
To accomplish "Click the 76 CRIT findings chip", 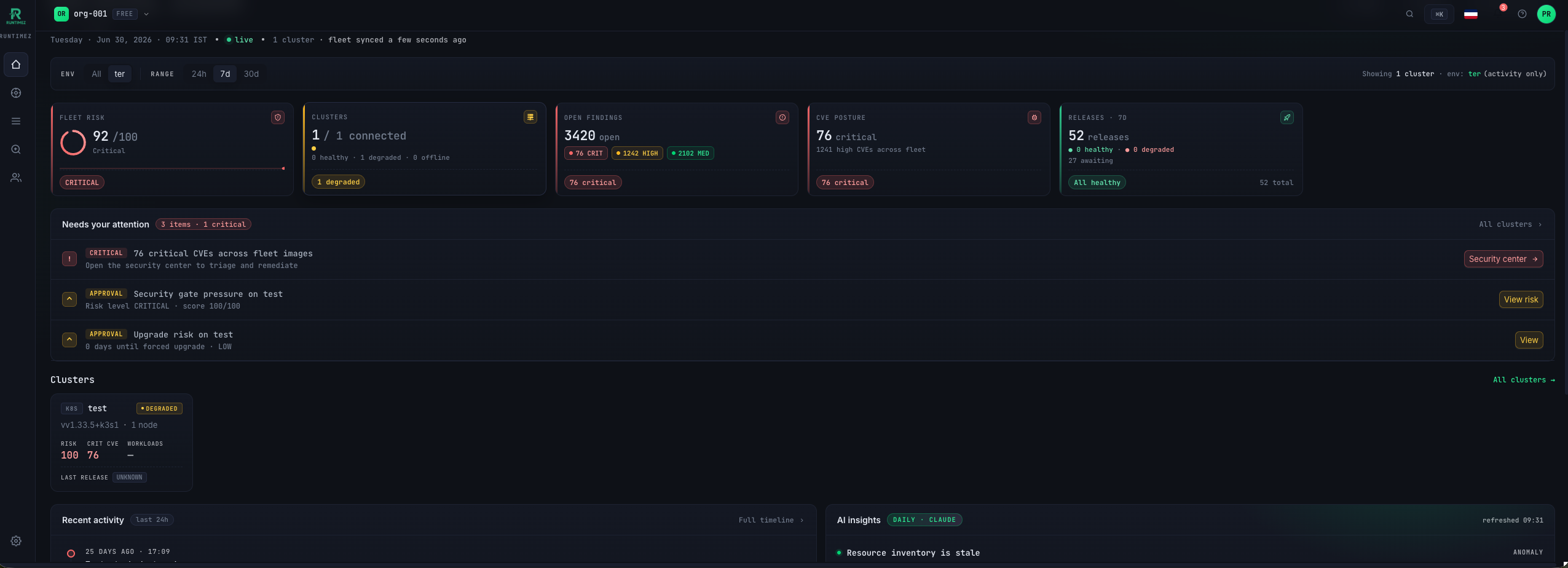I will tap(586, 153).
